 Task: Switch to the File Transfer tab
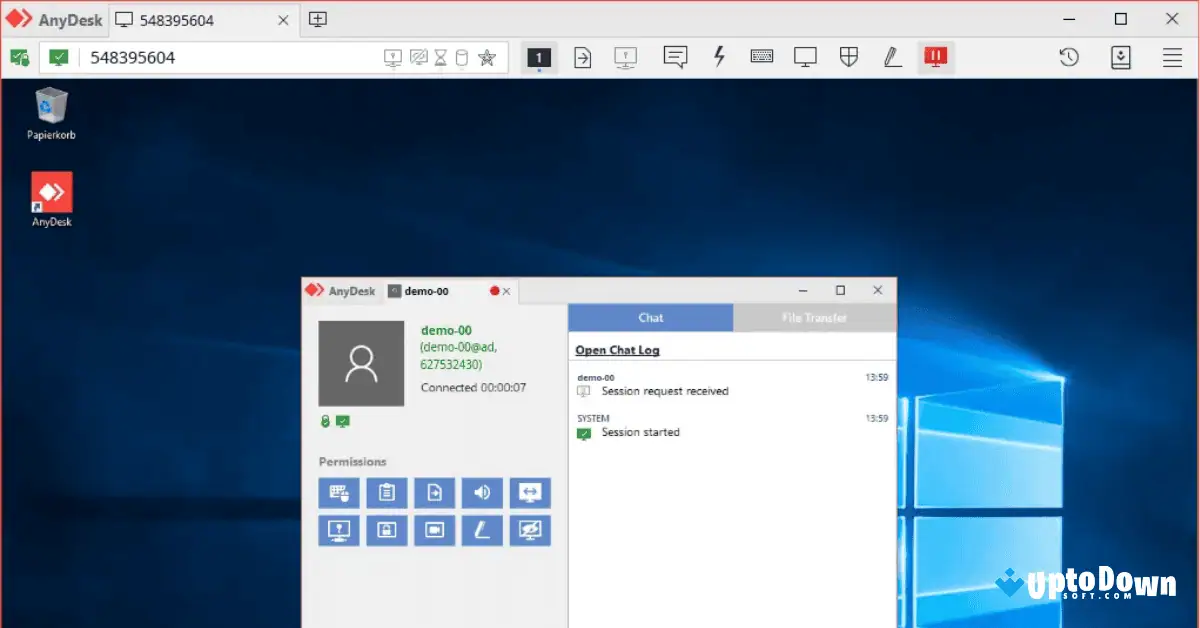(x=814, y=316)
